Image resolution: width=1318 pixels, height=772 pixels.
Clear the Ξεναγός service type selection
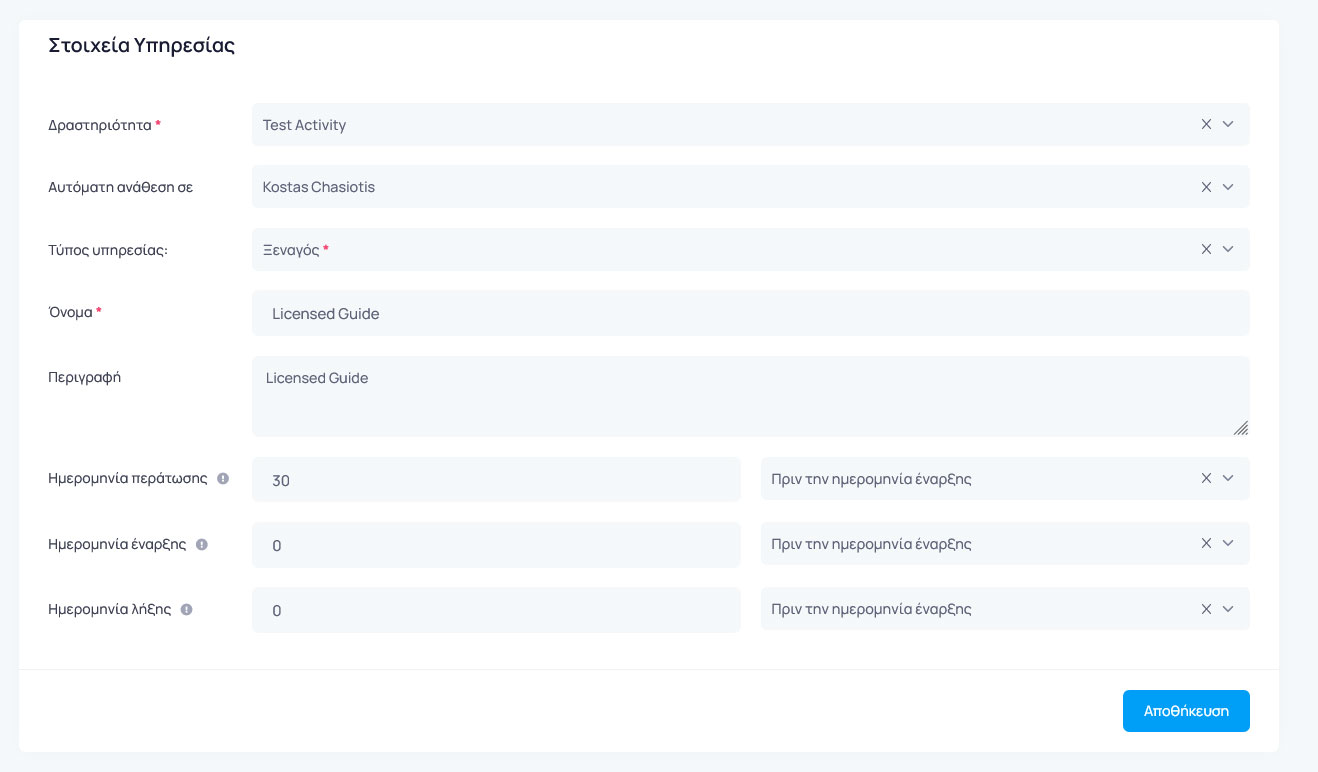pyautogui.click(x=1206, y=249)
